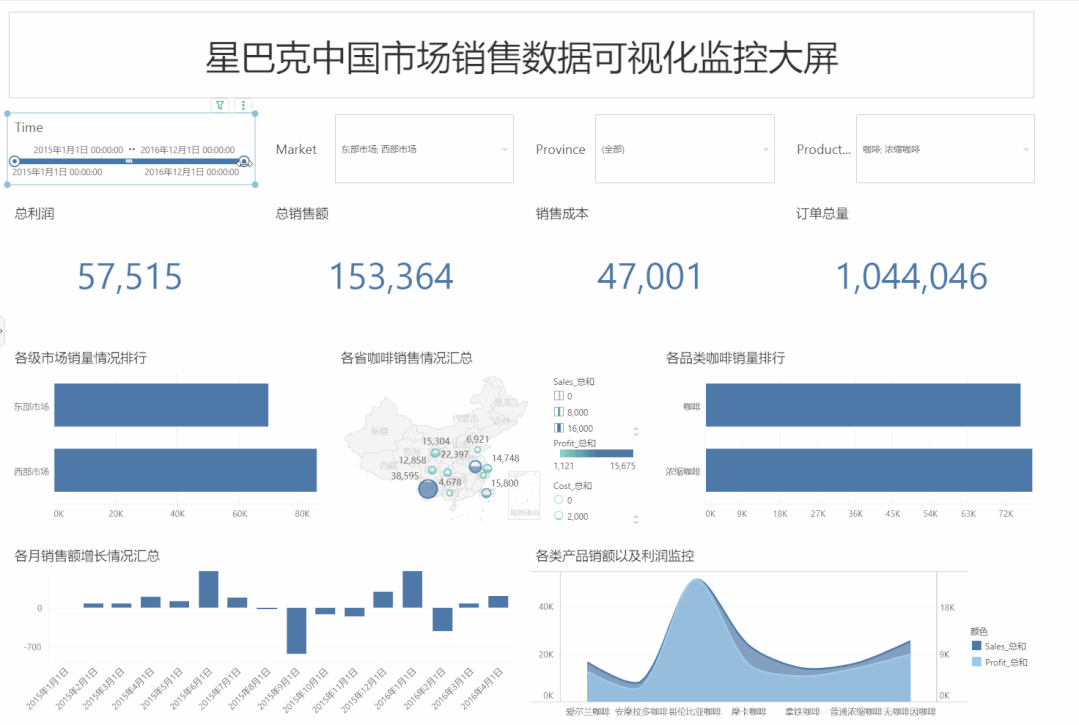The height and width of the screenshot is (725, 1079).
Task: Click the Sales_总和 8,000 legend icon
Action: coord(559,412)
